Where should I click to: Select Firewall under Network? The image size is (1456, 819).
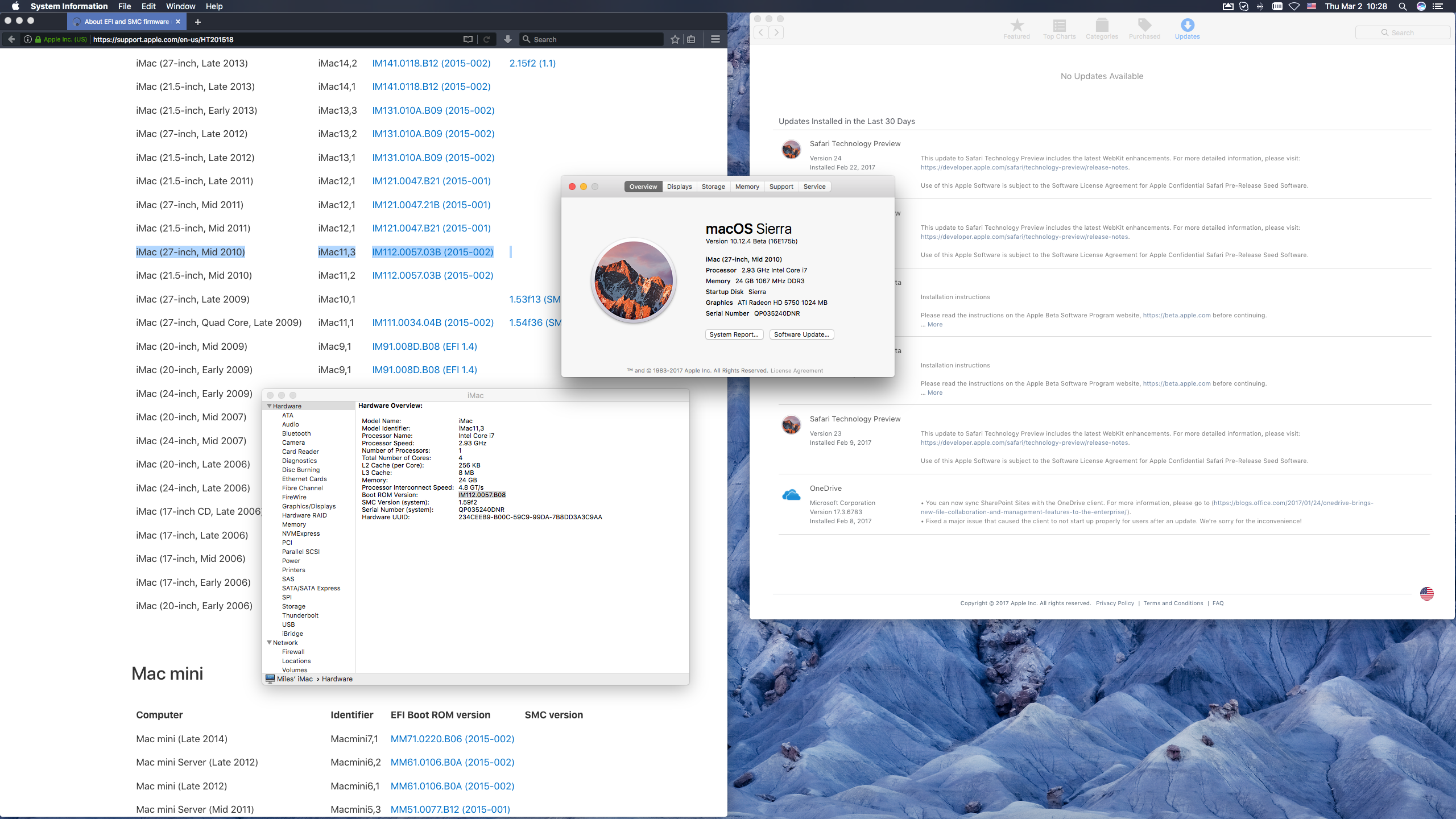point(293,652)
